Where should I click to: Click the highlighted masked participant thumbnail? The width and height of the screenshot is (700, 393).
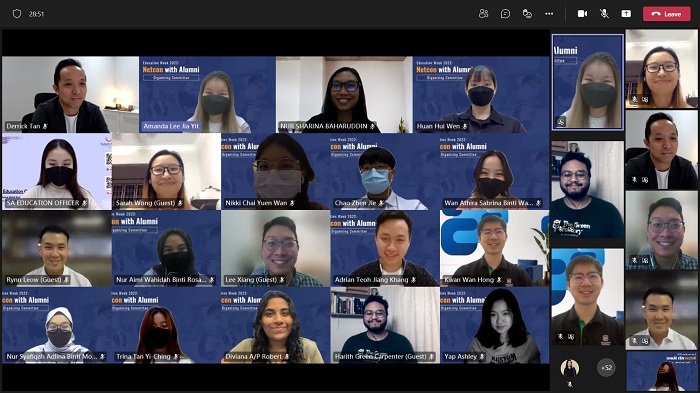point(588,82)
